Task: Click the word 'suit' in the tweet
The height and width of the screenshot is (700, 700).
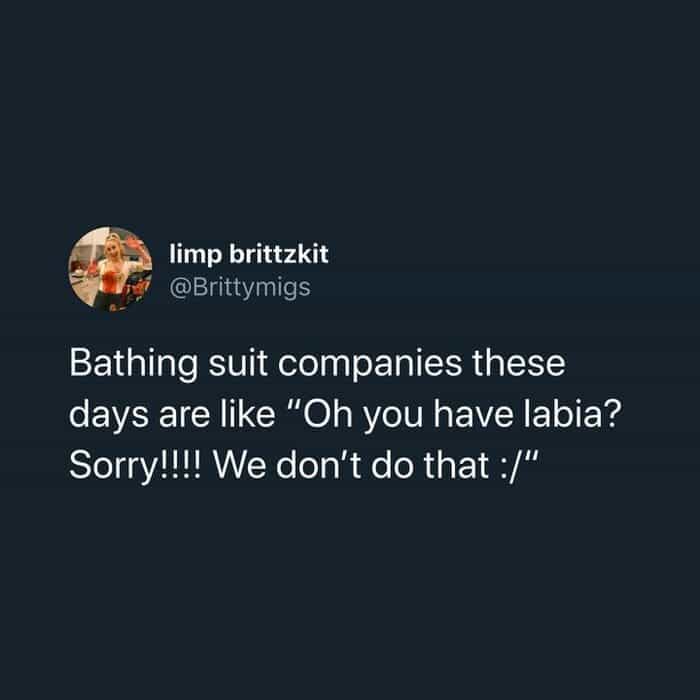Action: [x=238, y=364]
